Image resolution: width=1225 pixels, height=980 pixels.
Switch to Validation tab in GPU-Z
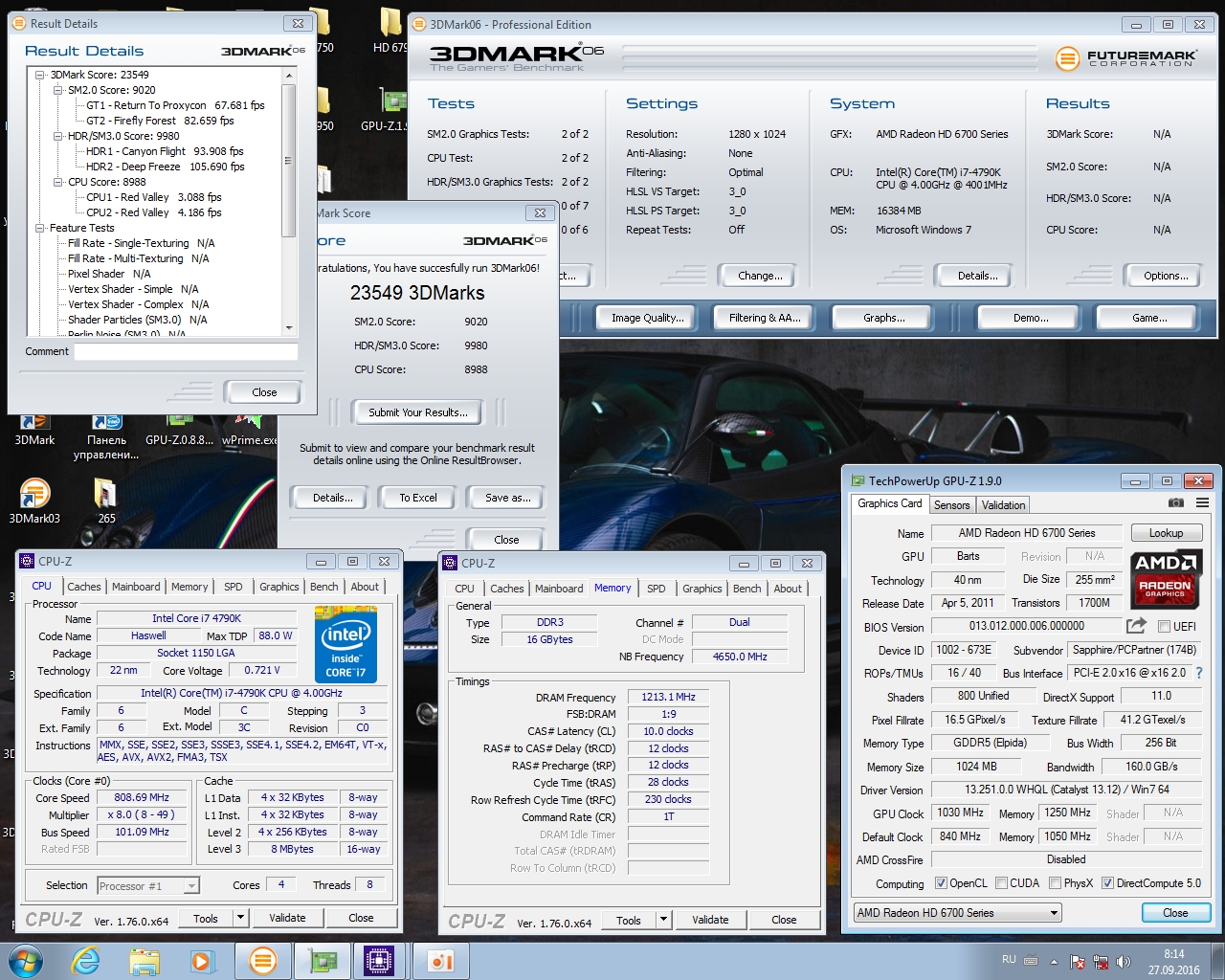(x=1003, y=505)
